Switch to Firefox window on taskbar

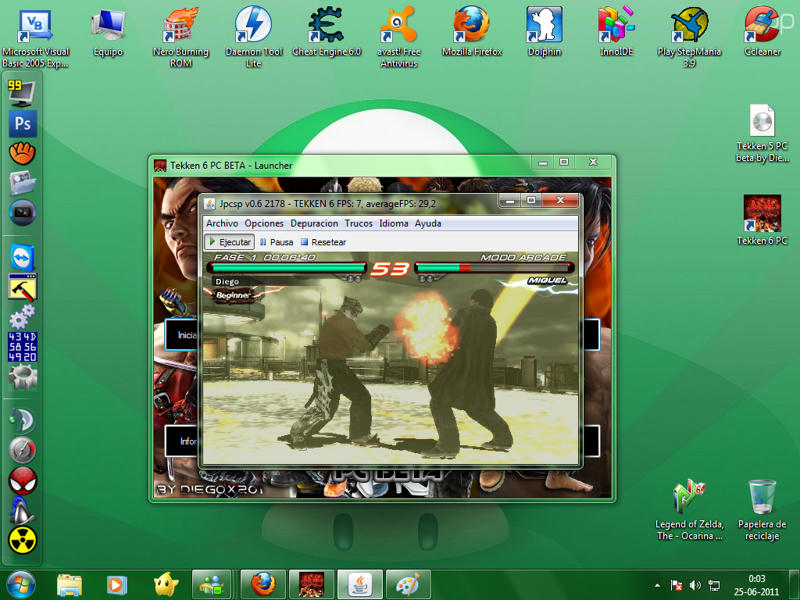coord(263,585)
